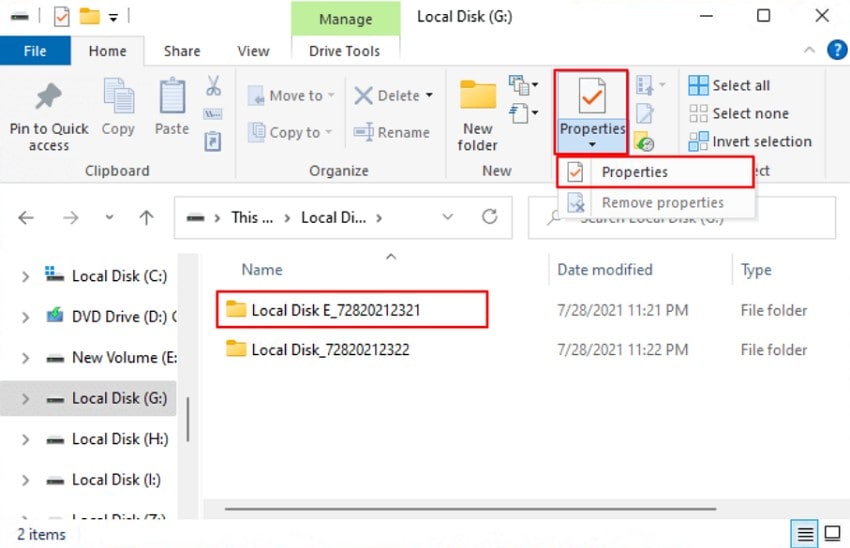Sort by Date modified column header
This screenshot has width=850, height=548.
[605, 270]
